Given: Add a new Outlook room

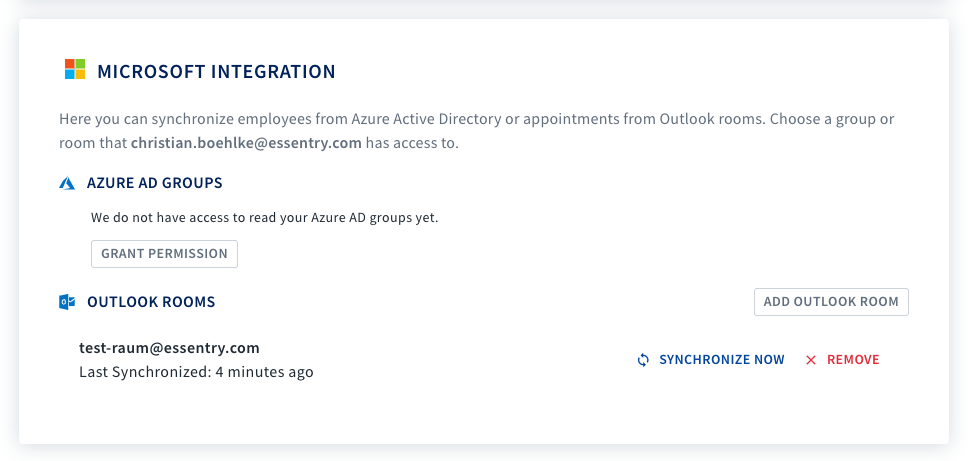Looking at the screenshot, I should (x=831, y=302).
